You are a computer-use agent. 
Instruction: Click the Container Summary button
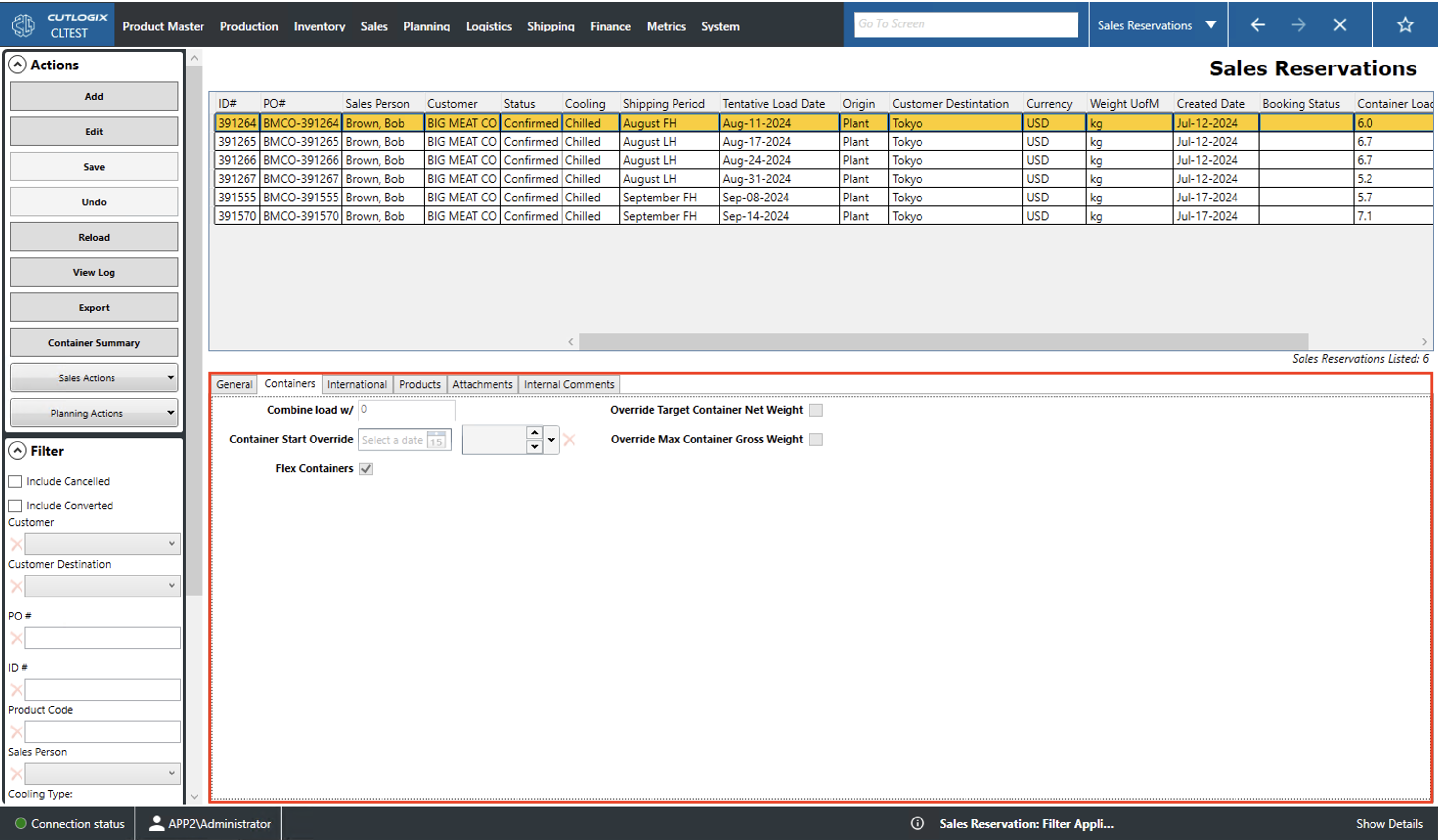point(93,342)
